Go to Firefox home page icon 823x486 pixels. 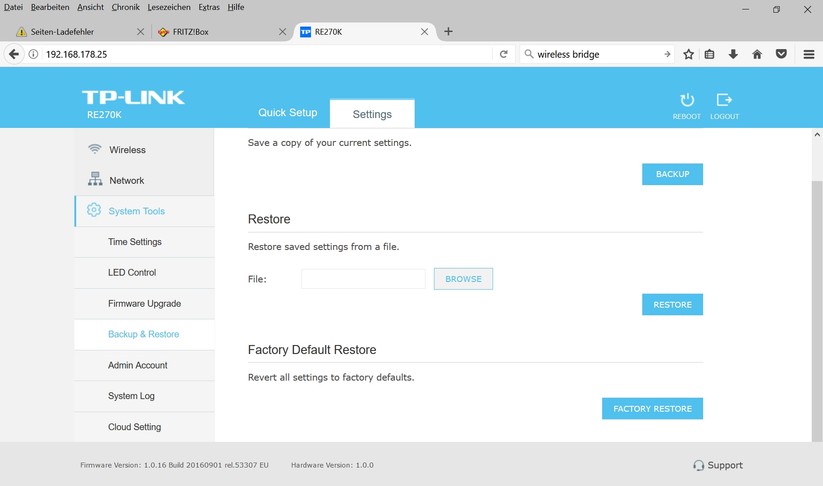coord(757,54)
